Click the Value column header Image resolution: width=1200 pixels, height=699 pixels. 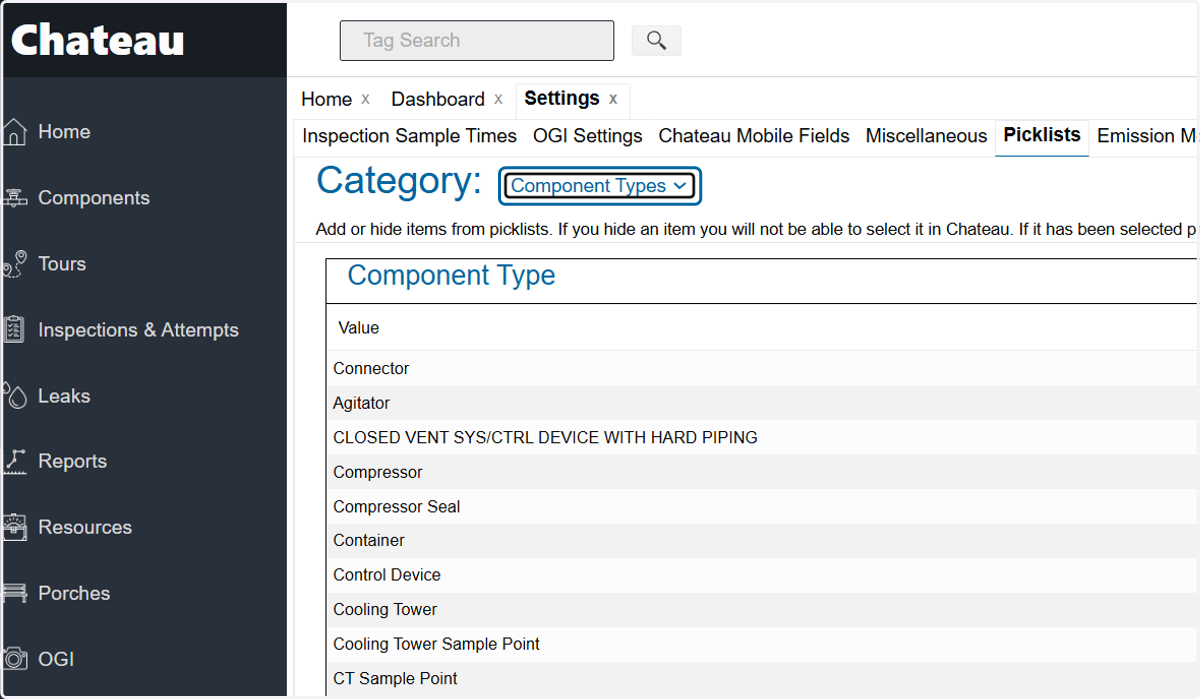coord(359,328)
